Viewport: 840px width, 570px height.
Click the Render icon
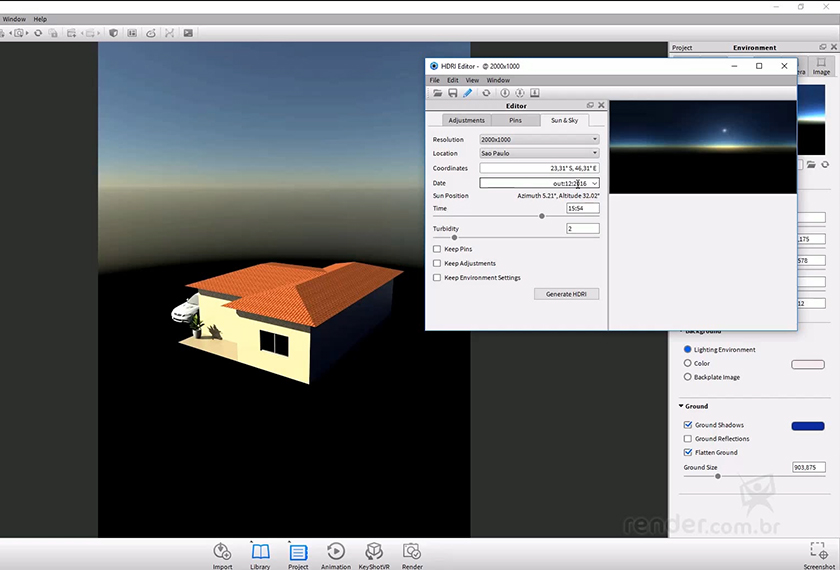click(412, 551)
